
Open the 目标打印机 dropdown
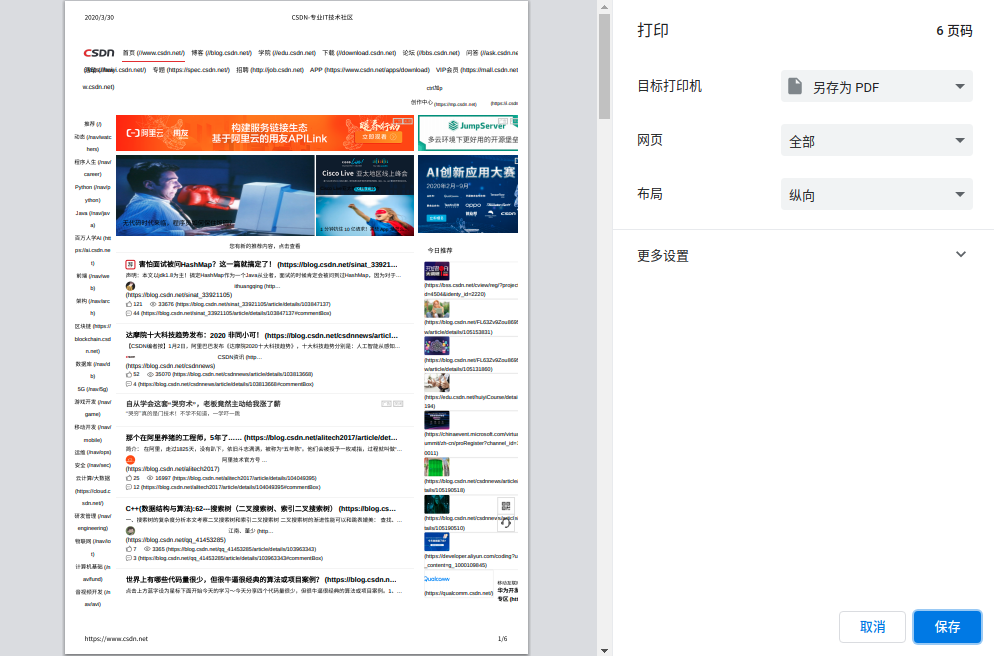pyautogui.click(x=876, y=86)
